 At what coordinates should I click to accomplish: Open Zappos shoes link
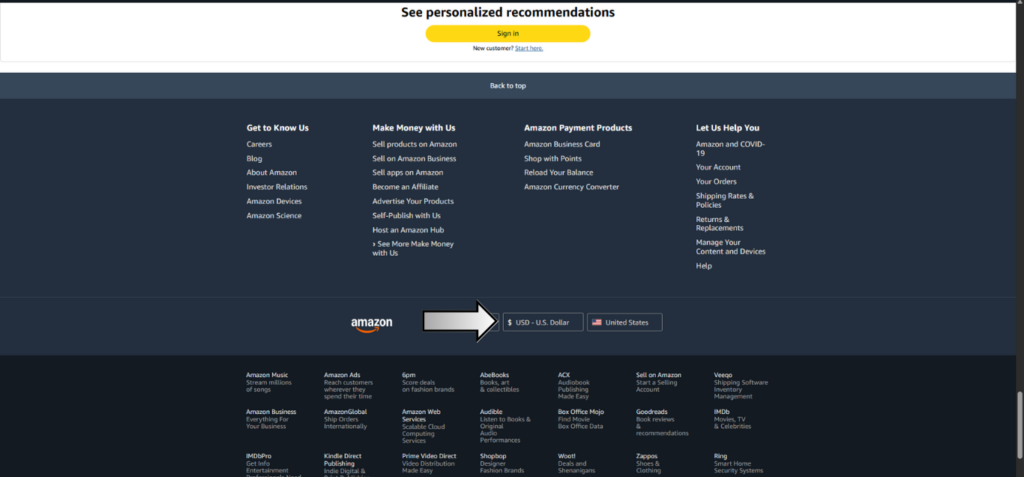tap(648, 463)
